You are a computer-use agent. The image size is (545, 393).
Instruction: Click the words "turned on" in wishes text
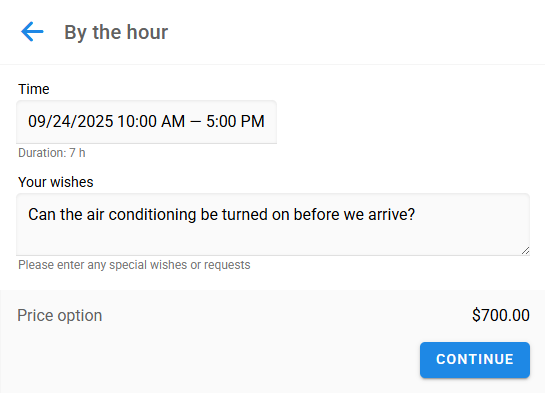pyautogui.click(x=255, y=214)
